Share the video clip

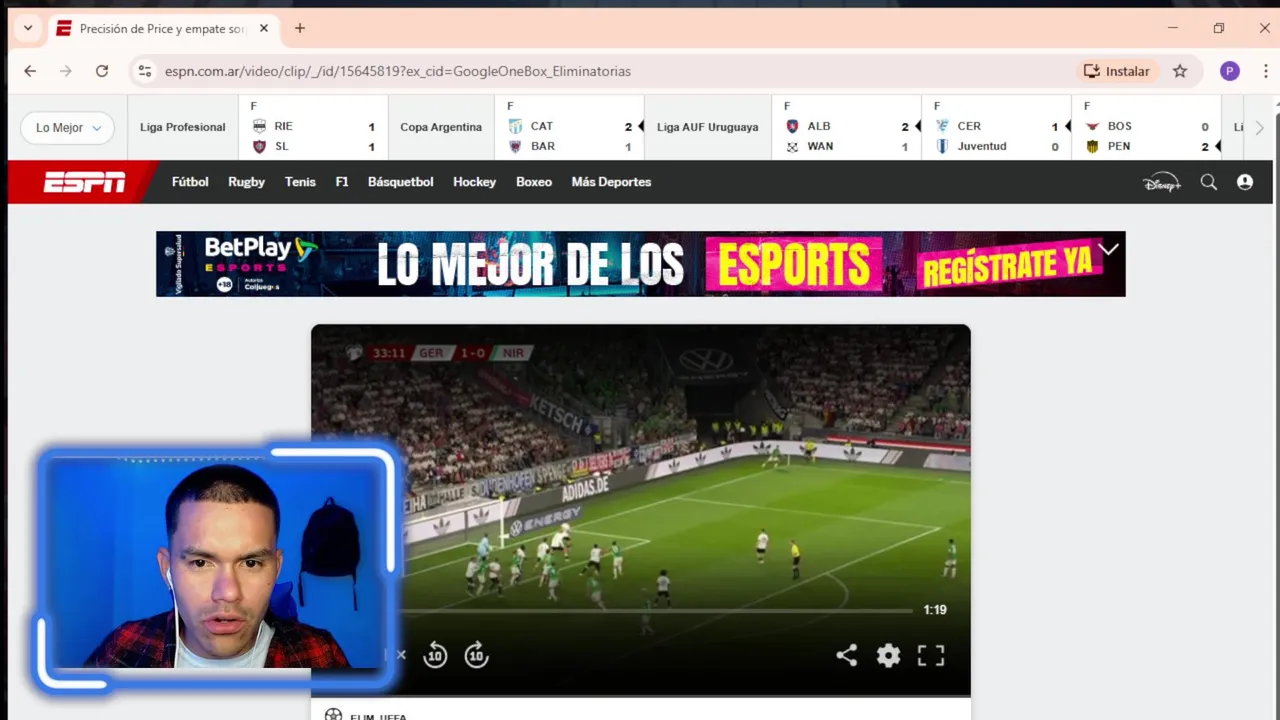[847, 655]
